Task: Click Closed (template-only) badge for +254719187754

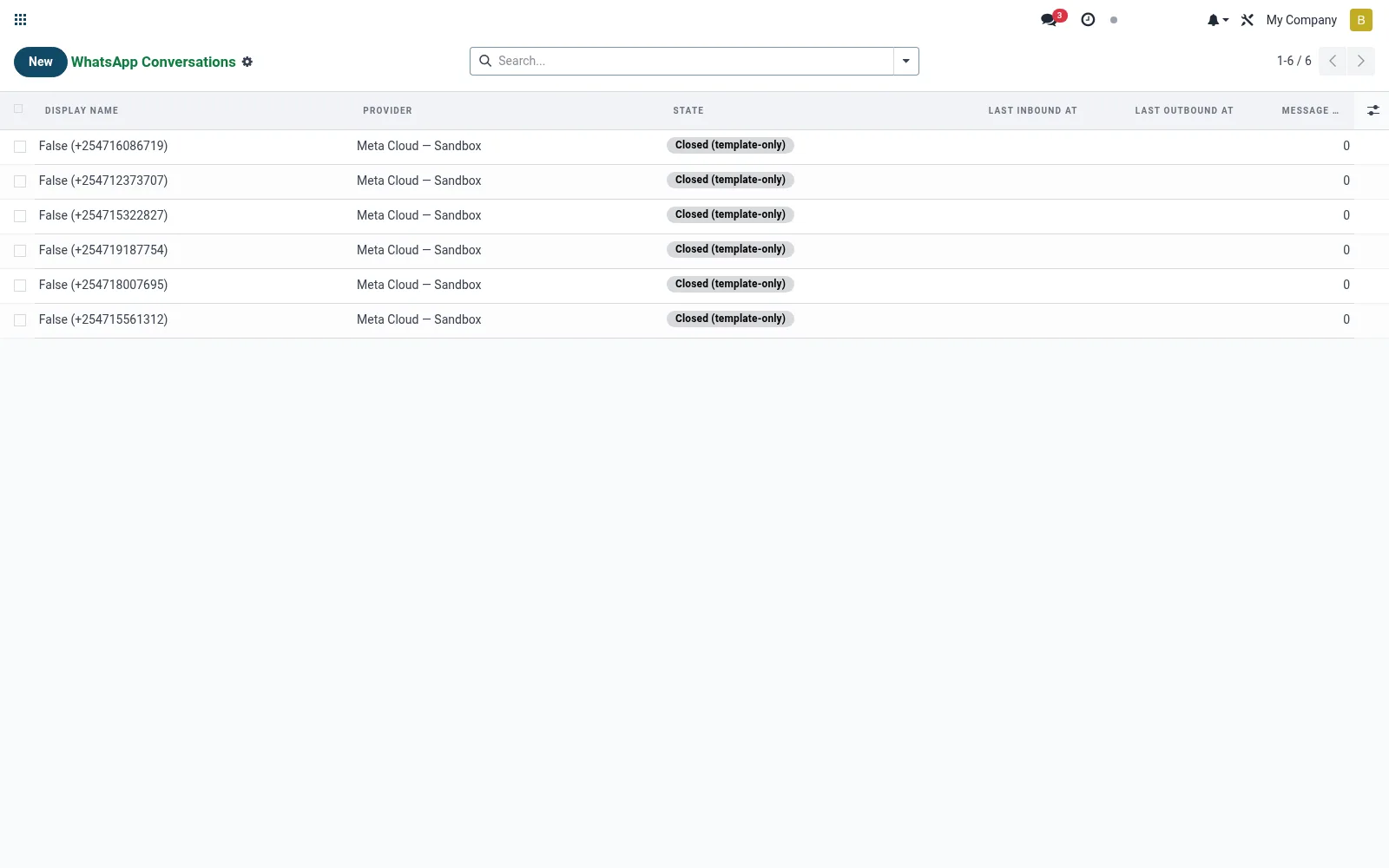Action: point(730,249)
